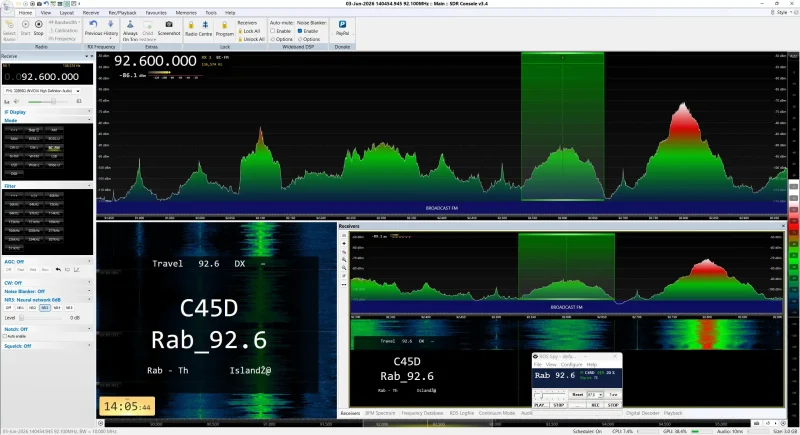The height and width of the screenshot is (435, 800).
Task: Enable the Auto mute checkbox
Action: [x=273, y=31]
